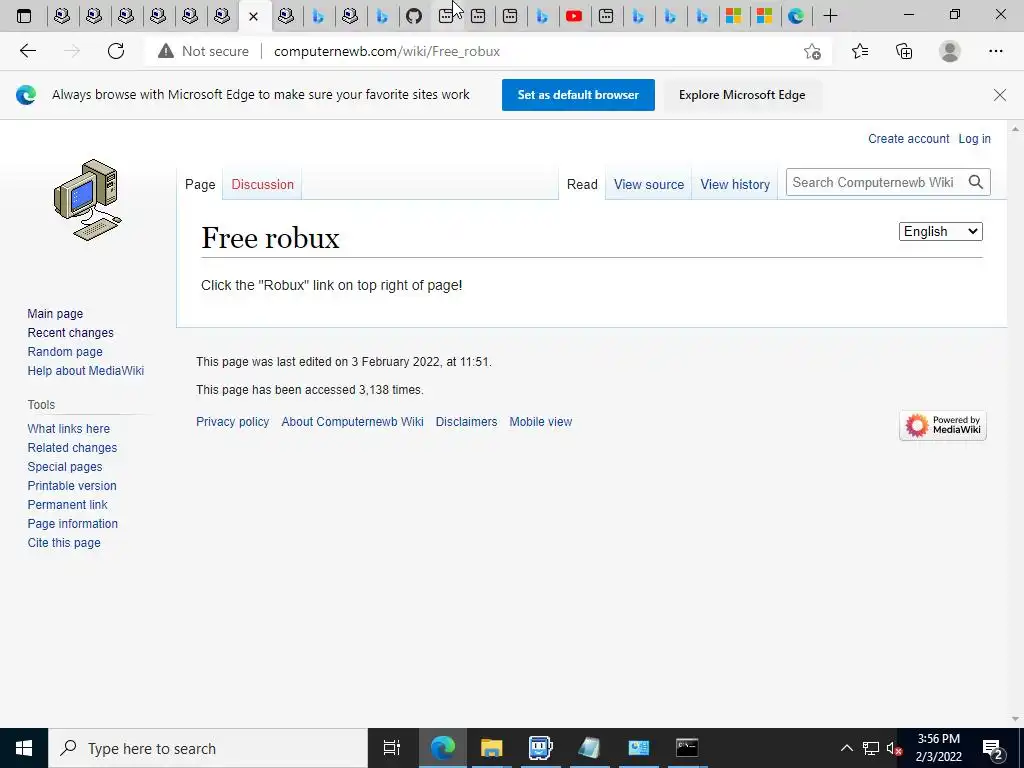Open What links here
Screen dimensions: 1024x768
69,428
